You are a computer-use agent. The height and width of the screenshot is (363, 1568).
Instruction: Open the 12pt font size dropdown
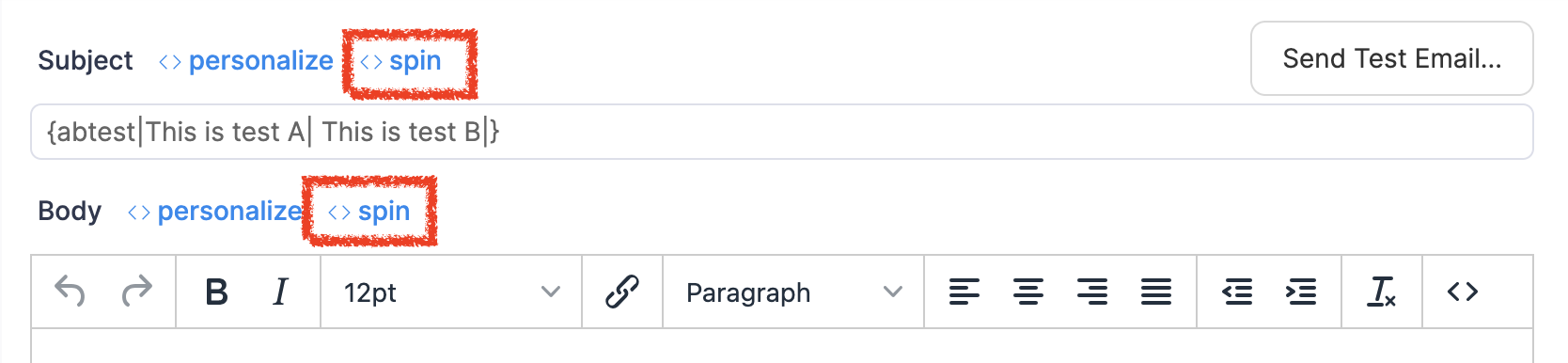451,292
